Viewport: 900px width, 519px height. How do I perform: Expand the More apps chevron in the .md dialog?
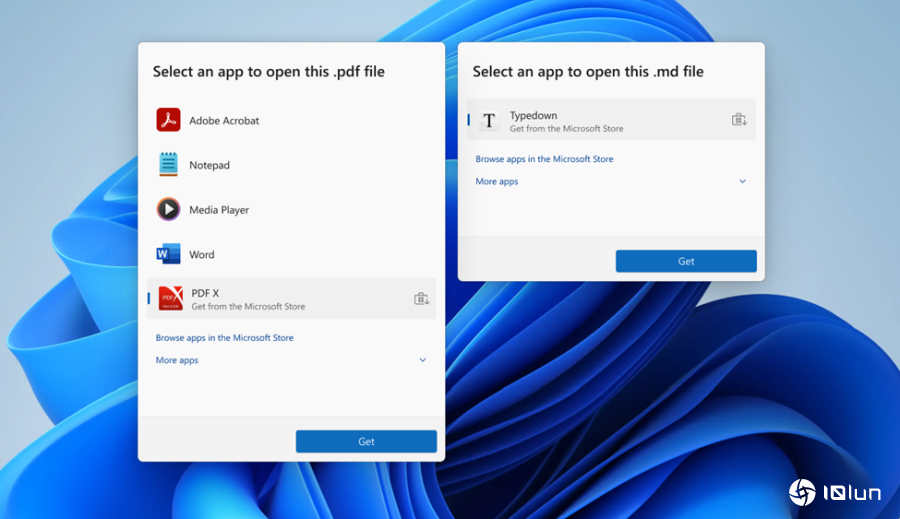coord(742,181)
